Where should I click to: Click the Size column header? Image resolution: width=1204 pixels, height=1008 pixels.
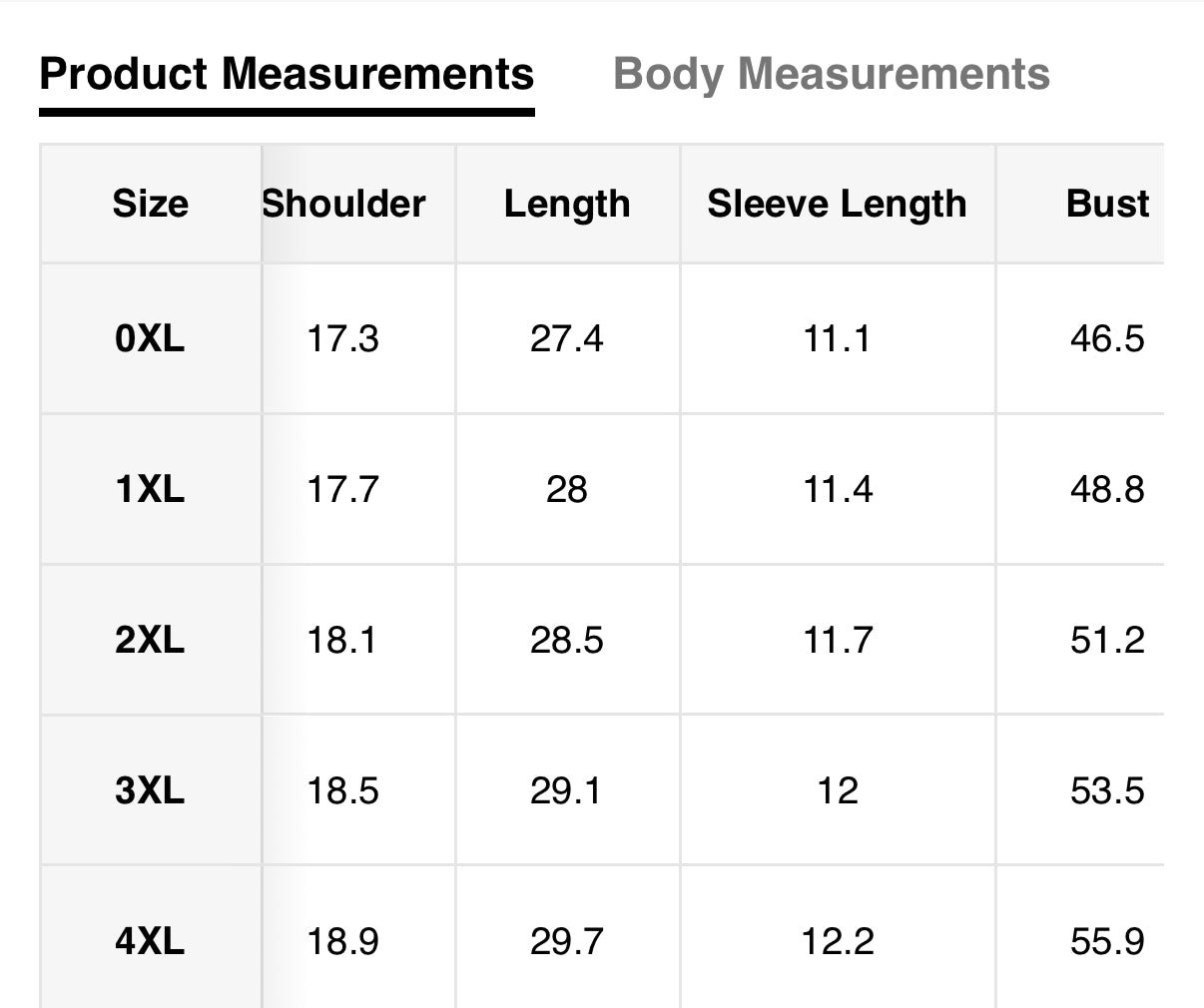coord(150,204)
